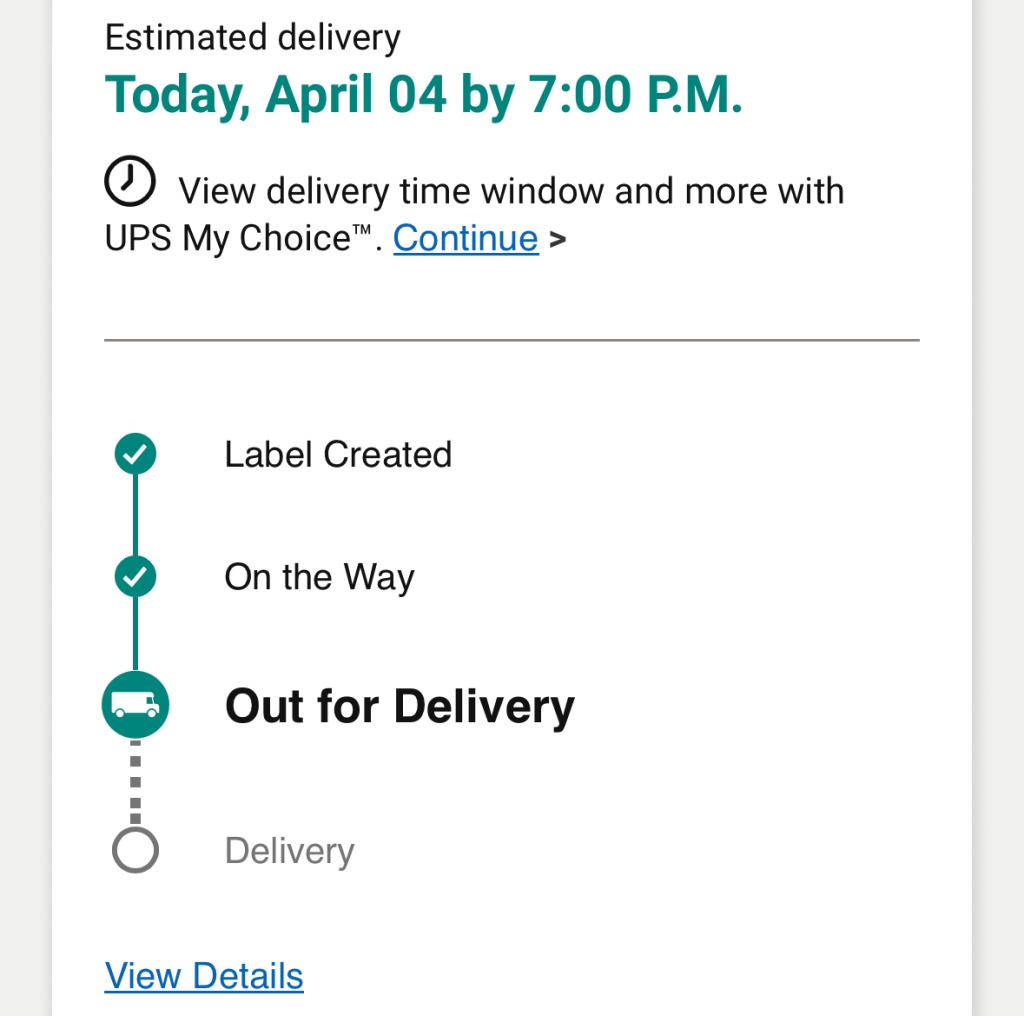Image resolution: width=1024 pixels, height=1016 pixels.
Task: Click the progress line below Label Created
Action: tap(135, 515)
